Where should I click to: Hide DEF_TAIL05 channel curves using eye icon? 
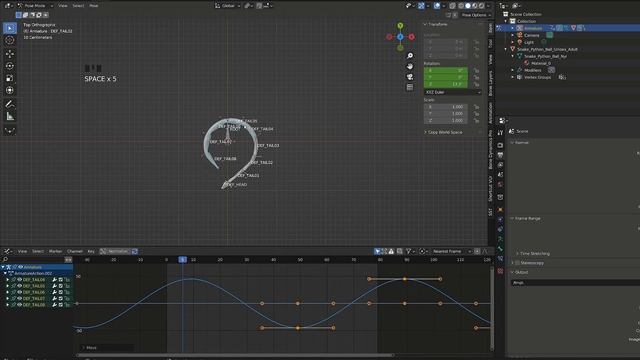coord(19,286)
